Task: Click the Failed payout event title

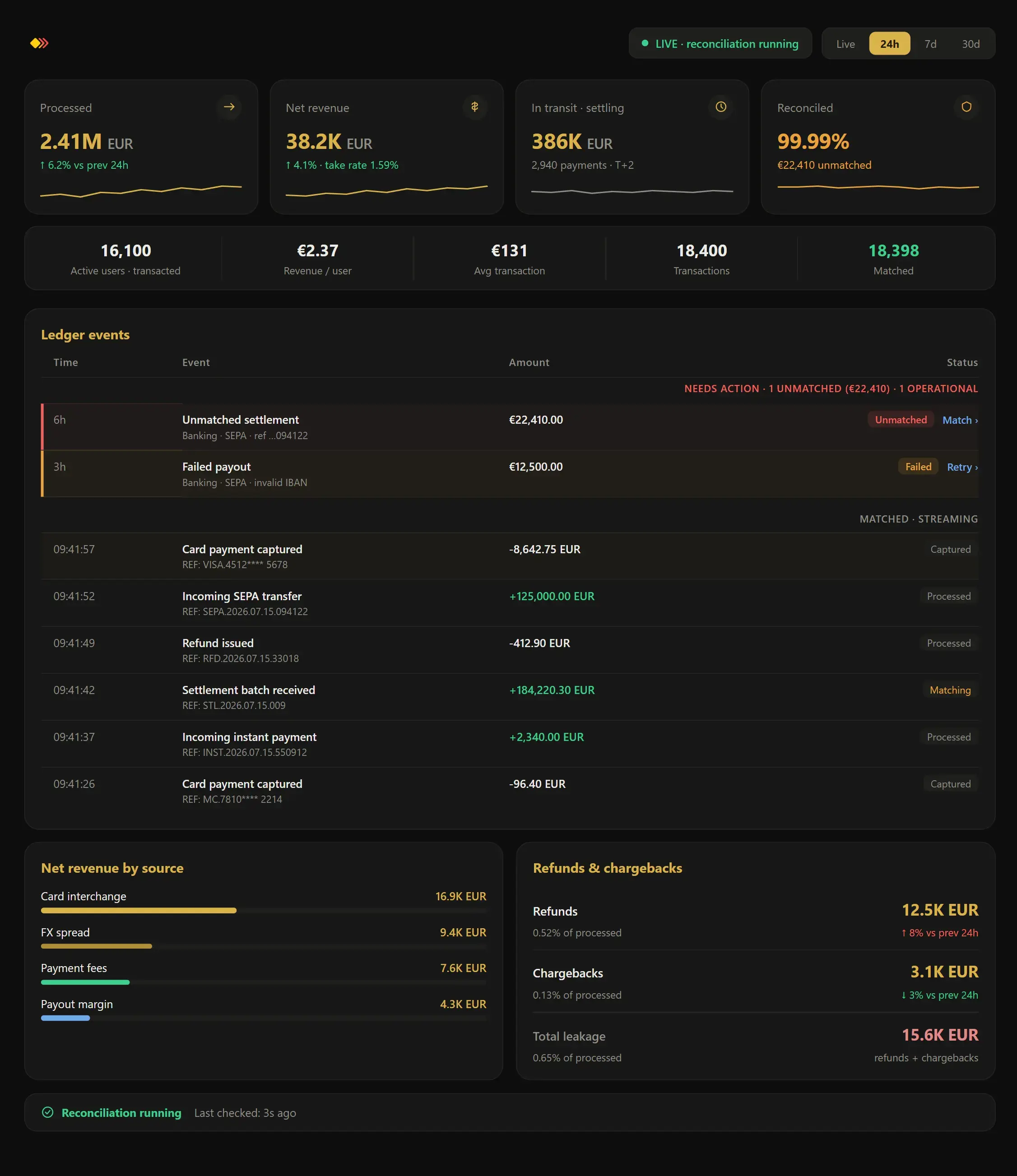Action: [216, 467]
